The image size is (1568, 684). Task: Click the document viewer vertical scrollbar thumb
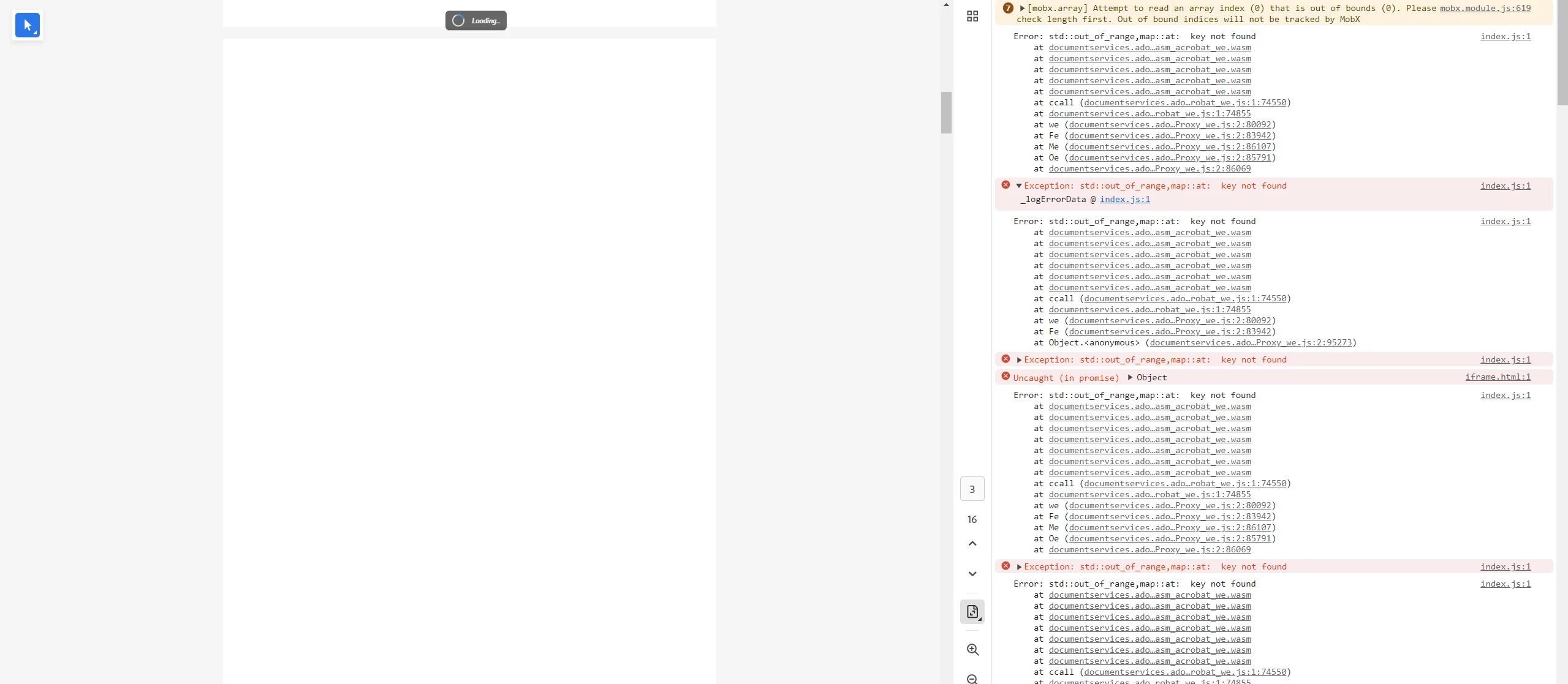click(x=946, y=113)
